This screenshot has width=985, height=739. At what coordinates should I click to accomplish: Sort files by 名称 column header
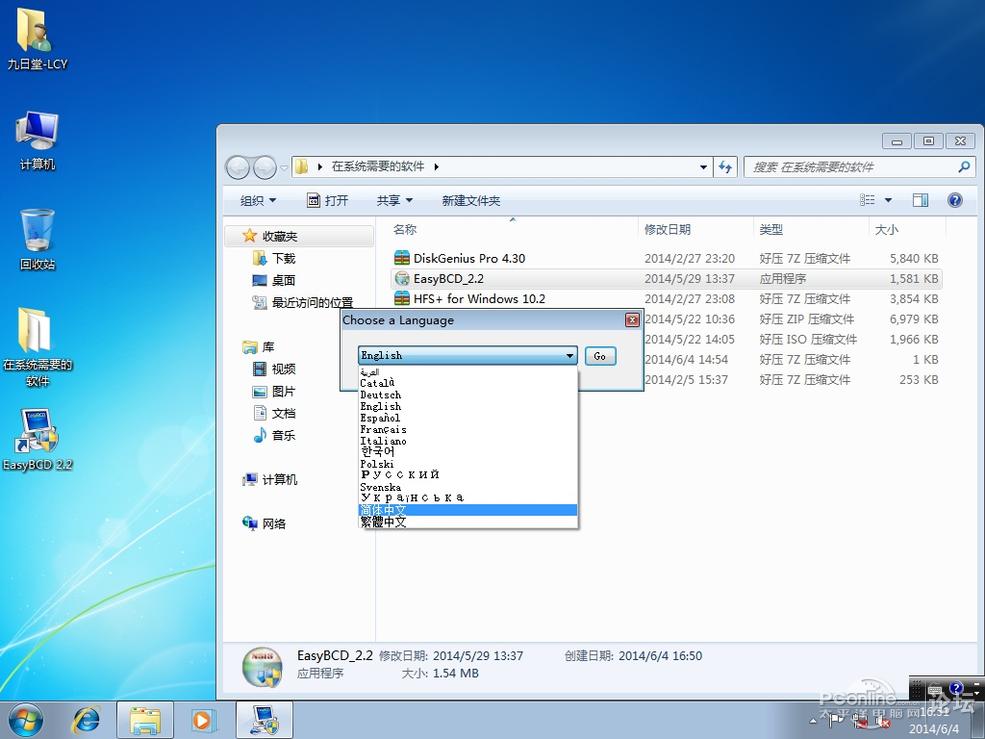(x=513, y=229)
